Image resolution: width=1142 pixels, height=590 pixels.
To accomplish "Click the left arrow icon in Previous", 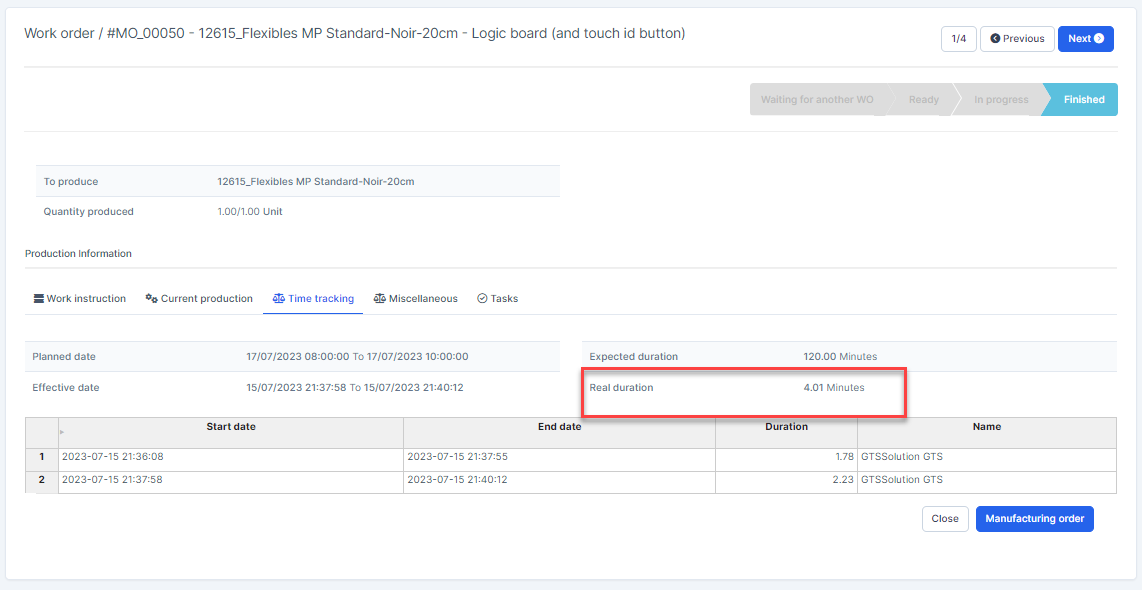I will [x=995, y=39].
